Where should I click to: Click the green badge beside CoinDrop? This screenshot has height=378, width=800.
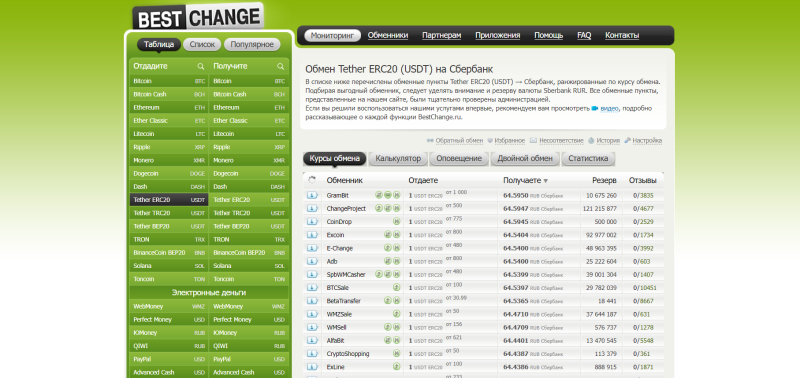click(396, 222)
